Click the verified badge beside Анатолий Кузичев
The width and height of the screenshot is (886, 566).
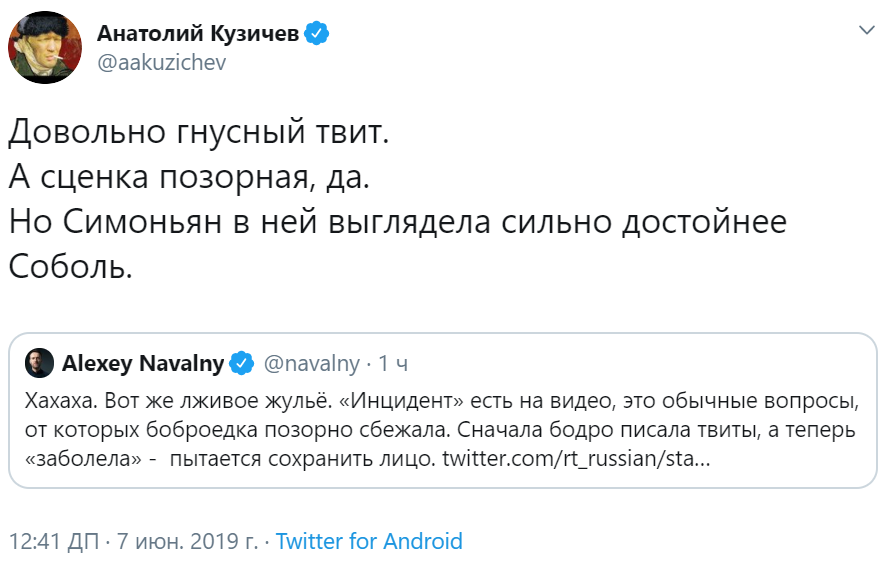(x=317, y=34)
